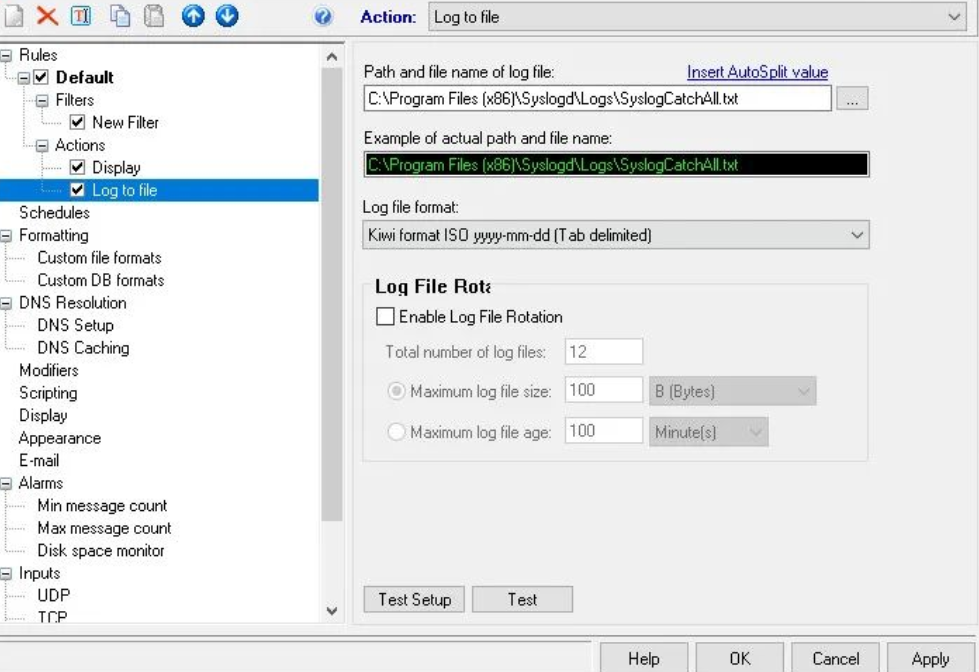Open DNS Setup settings
This screenshot has height=672, width=979.
click(76, 325)
